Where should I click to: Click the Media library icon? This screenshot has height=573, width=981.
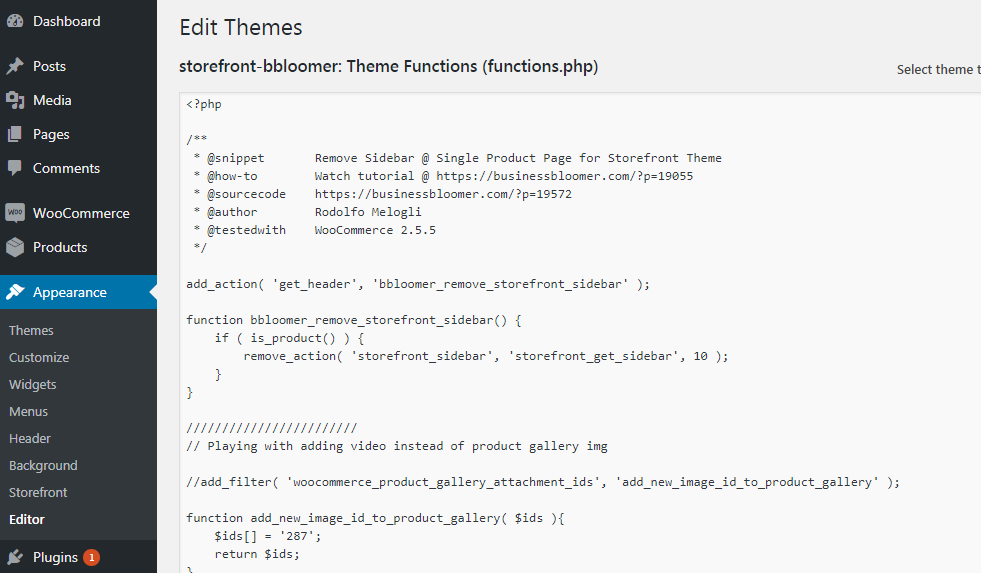click(x=15, y=100)
